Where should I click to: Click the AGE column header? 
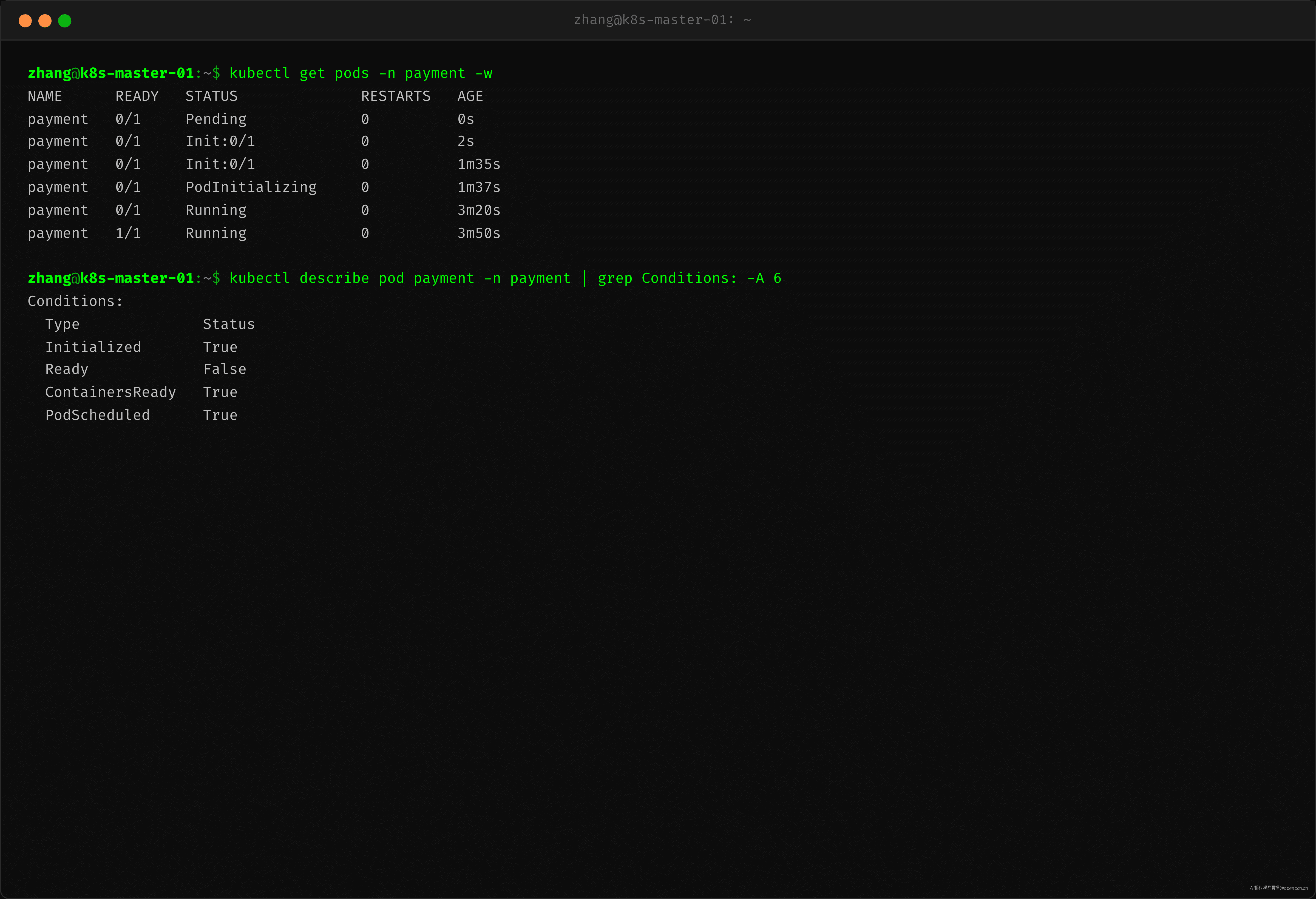pos(470,96)
